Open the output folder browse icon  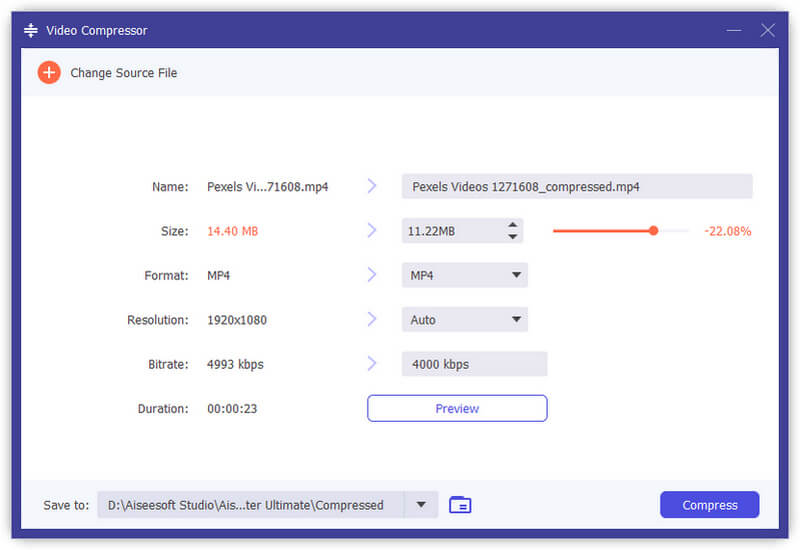point(460,505)
